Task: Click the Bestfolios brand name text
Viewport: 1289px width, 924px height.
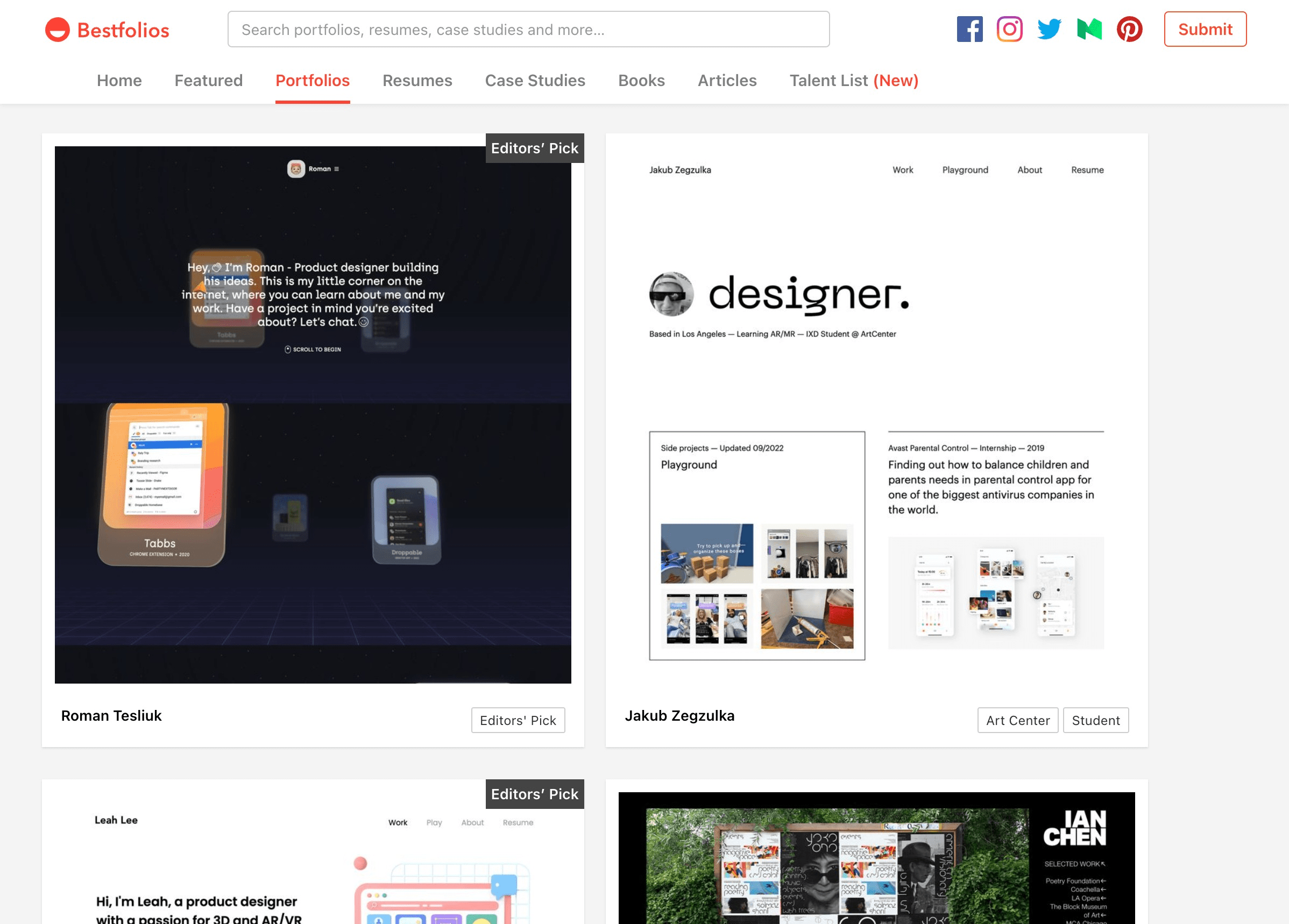Action: (x=123, y=30)
